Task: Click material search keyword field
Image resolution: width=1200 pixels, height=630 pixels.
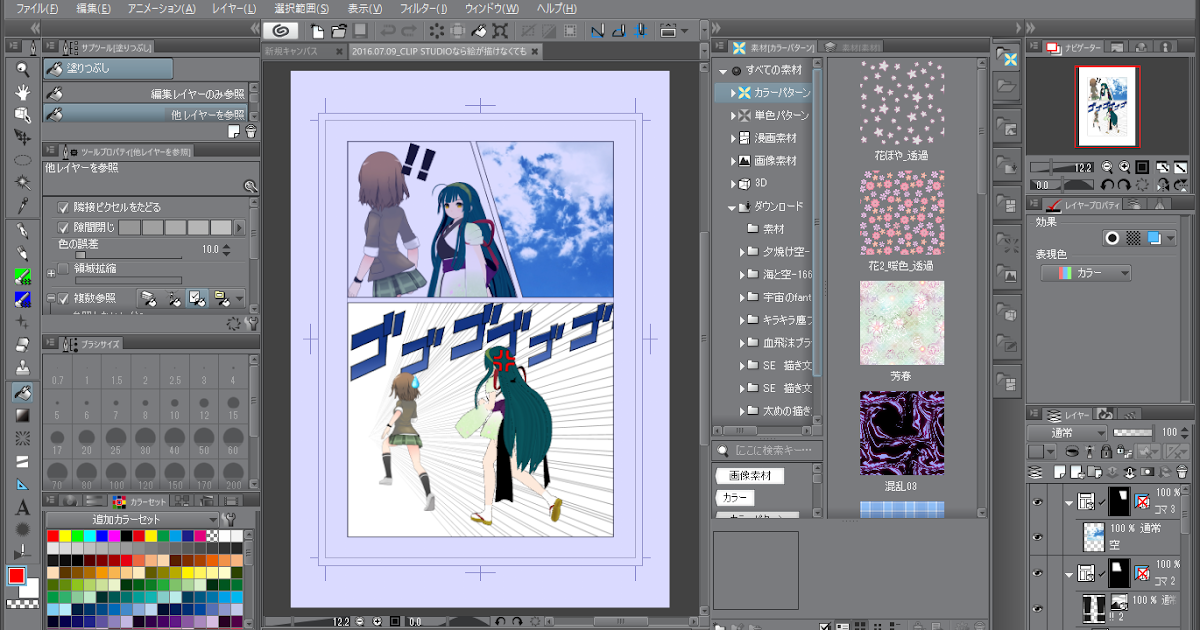Action: (768, 450)
